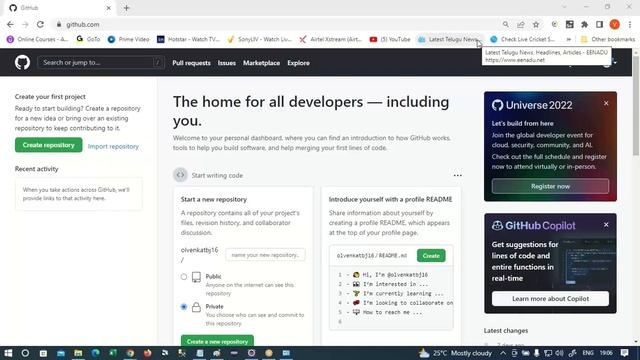Open the Windows Start menu
Screen dimensions: 640x360
[x=8, y=353]
